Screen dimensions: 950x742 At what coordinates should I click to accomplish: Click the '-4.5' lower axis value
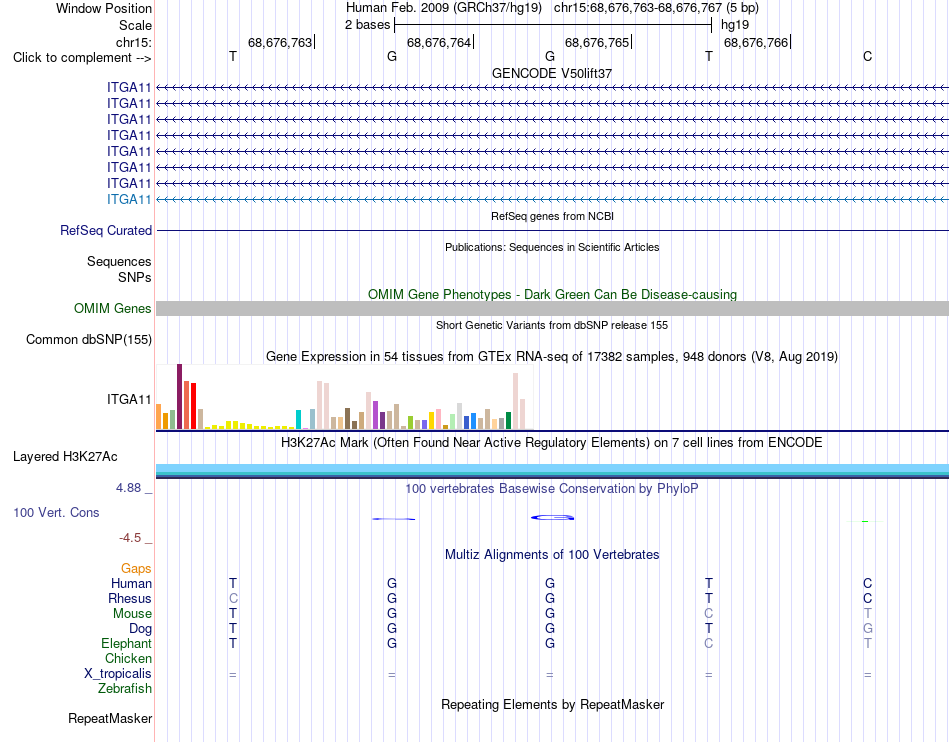(x=130, y=538)
